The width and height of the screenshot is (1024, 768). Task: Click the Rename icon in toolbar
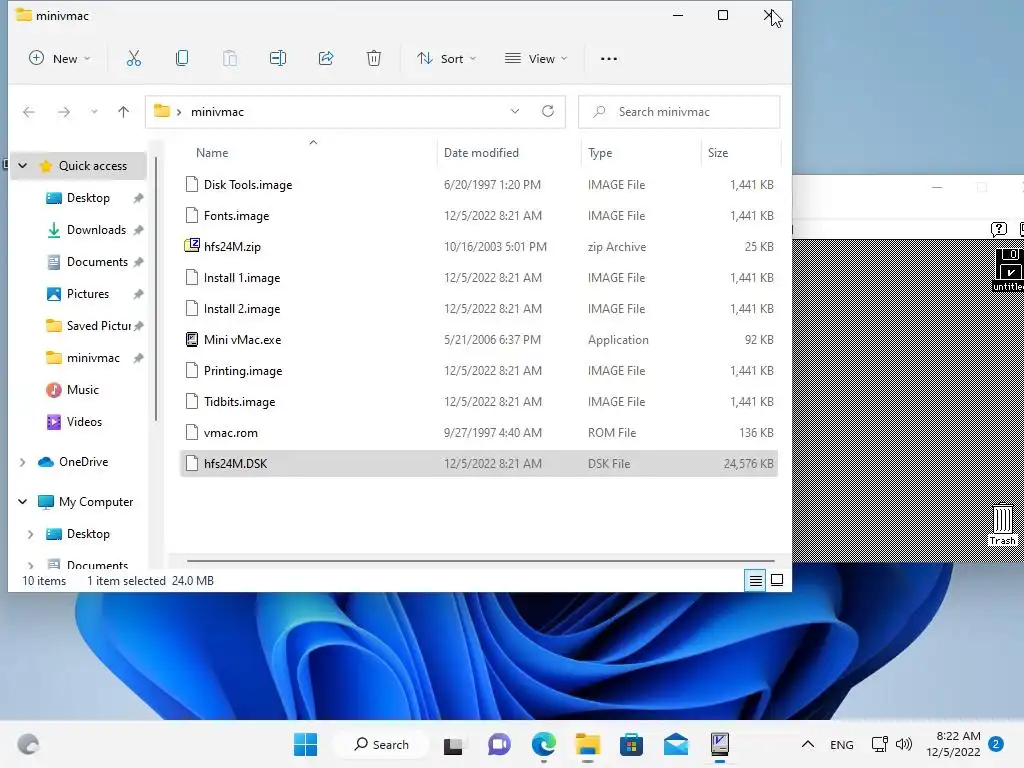click(x=278, y=59)
